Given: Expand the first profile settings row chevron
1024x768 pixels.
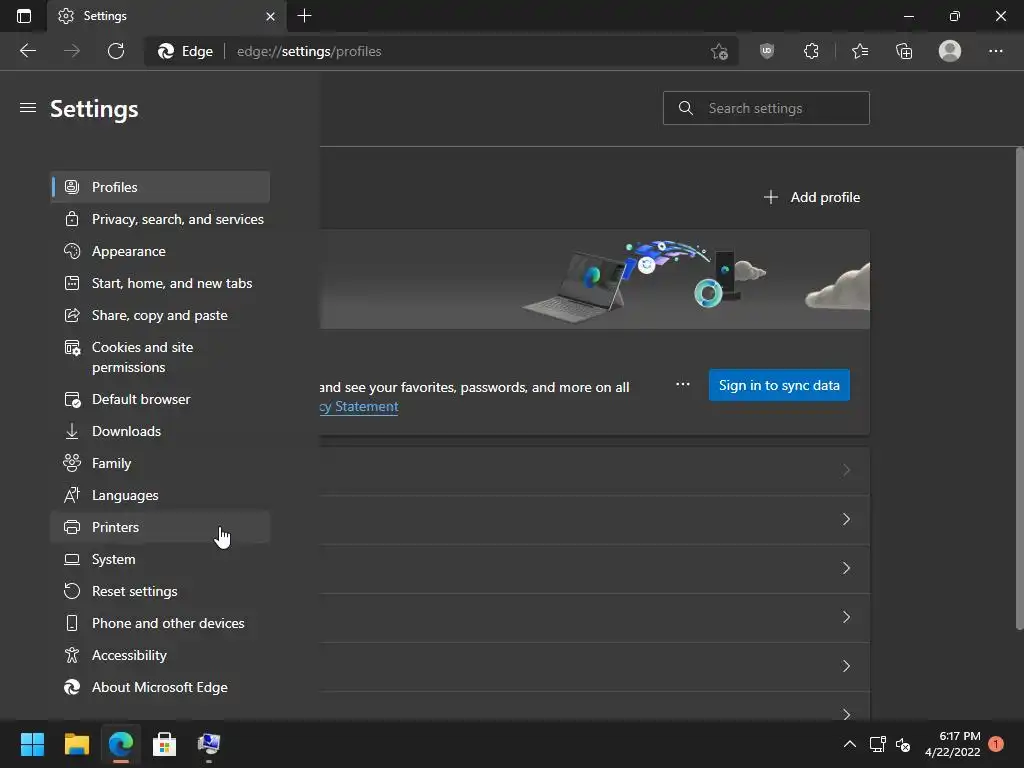Looking at the screenshot, I should click(x=846, y=470).
